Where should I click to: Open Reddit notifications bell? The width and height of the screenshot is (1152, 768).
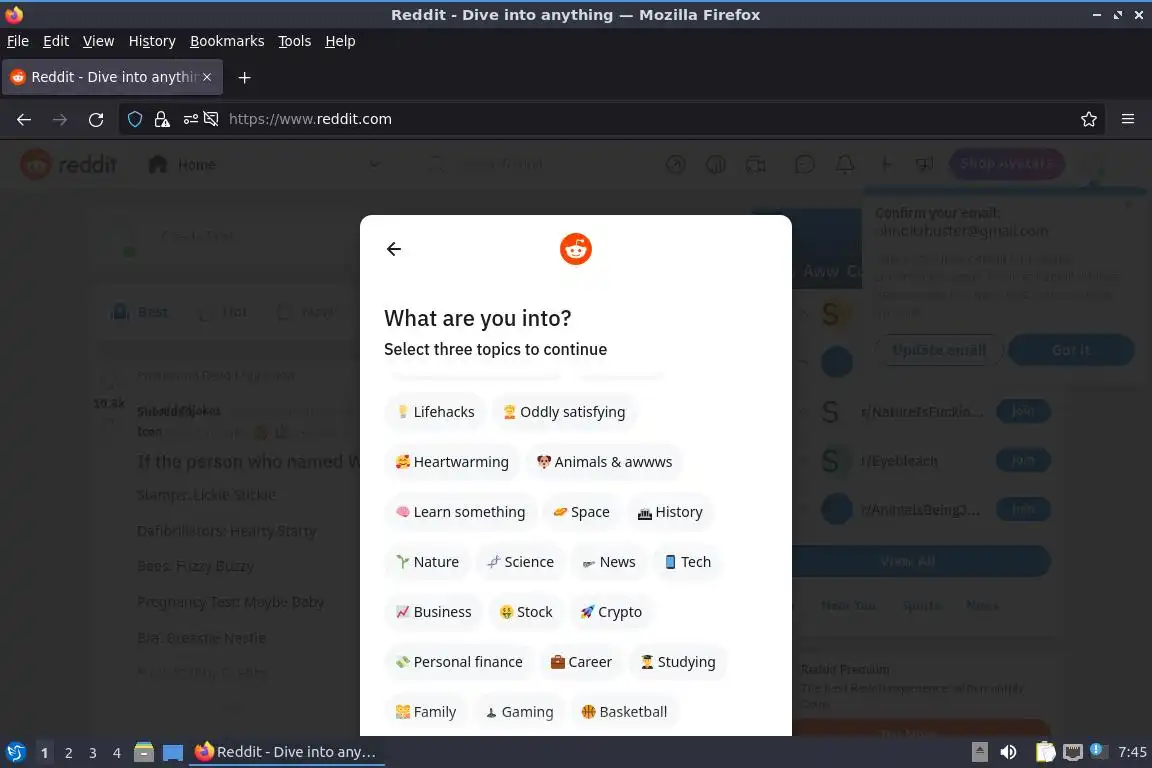point(845,165)
